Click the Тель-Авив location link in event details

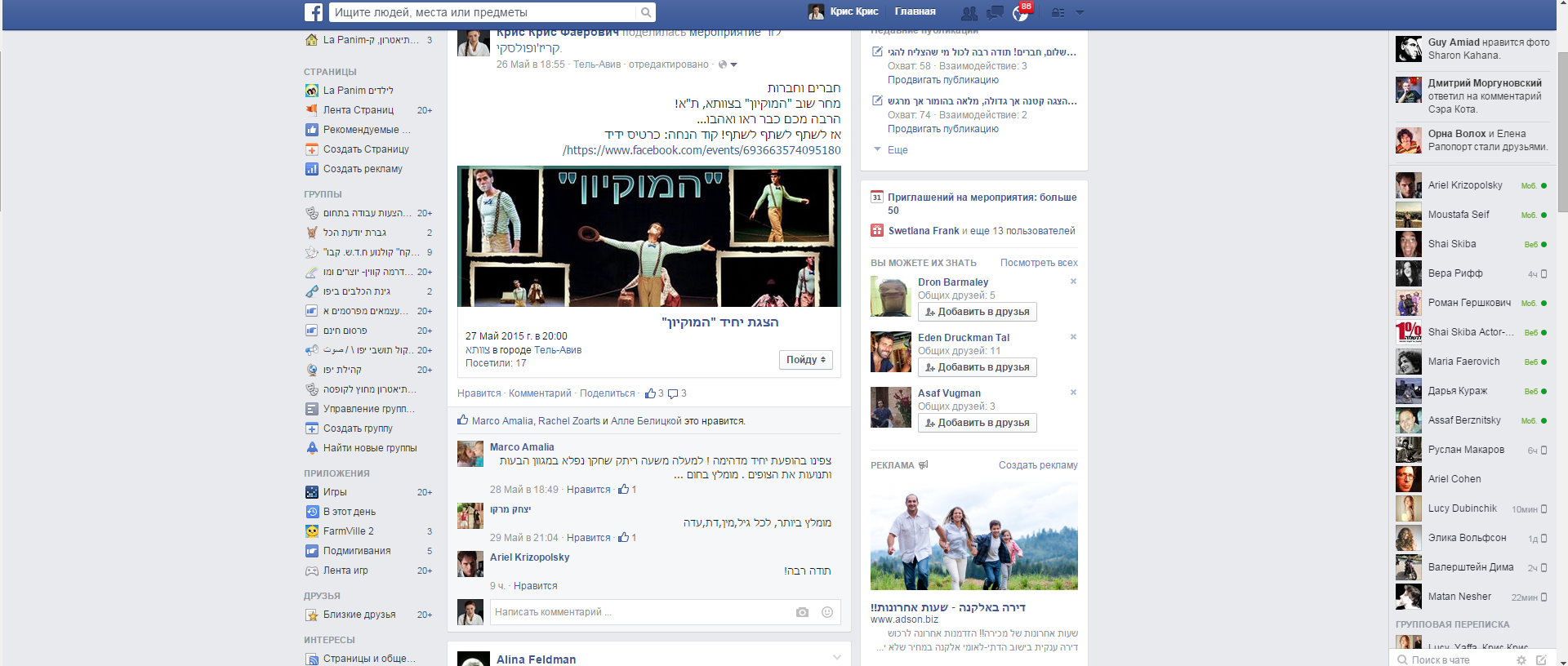pyautogui.click(x=558, y=350)
